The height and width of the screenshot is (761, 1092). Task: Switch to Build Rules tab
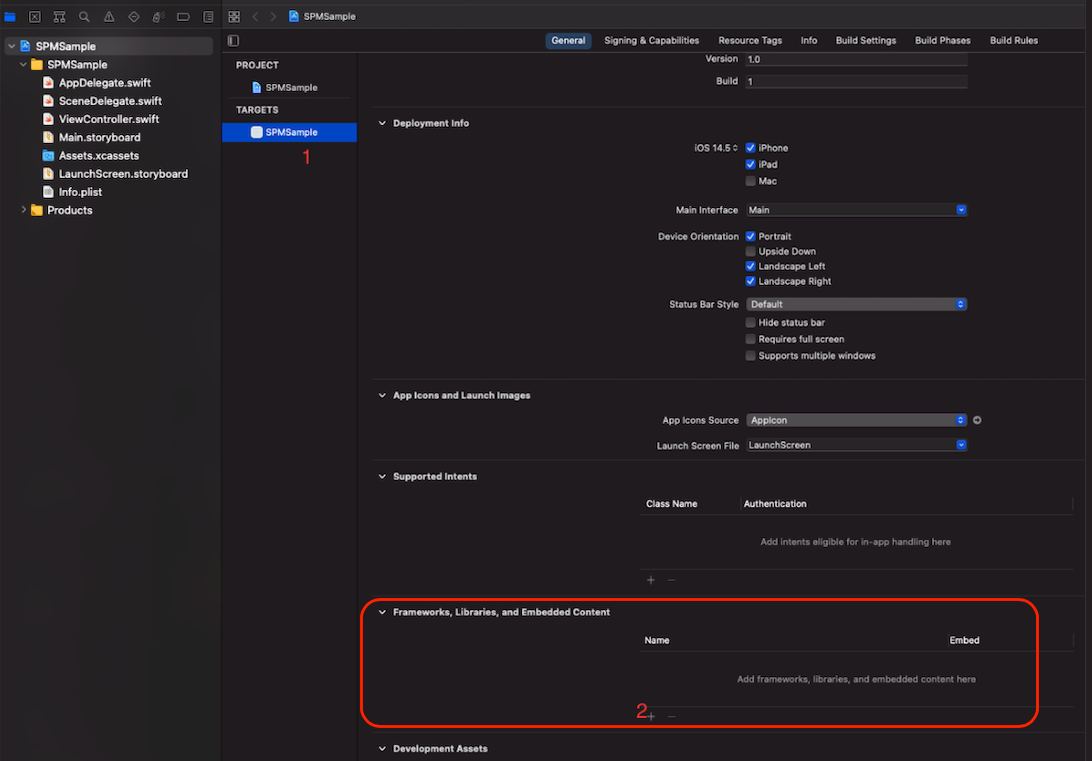(1013, 40)
